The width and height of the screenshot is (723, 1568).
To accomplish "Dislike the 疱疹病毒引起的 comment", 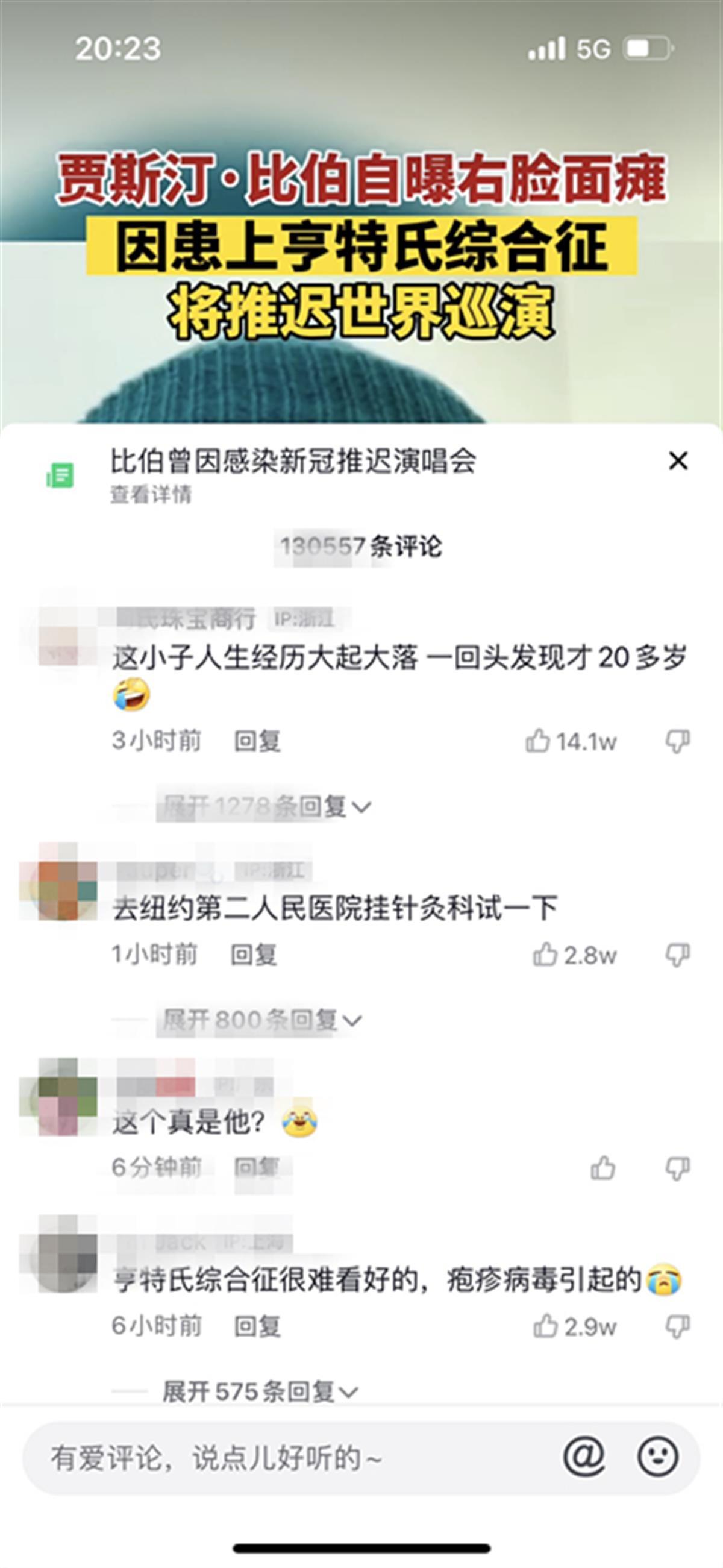I will coord(677,1326).
